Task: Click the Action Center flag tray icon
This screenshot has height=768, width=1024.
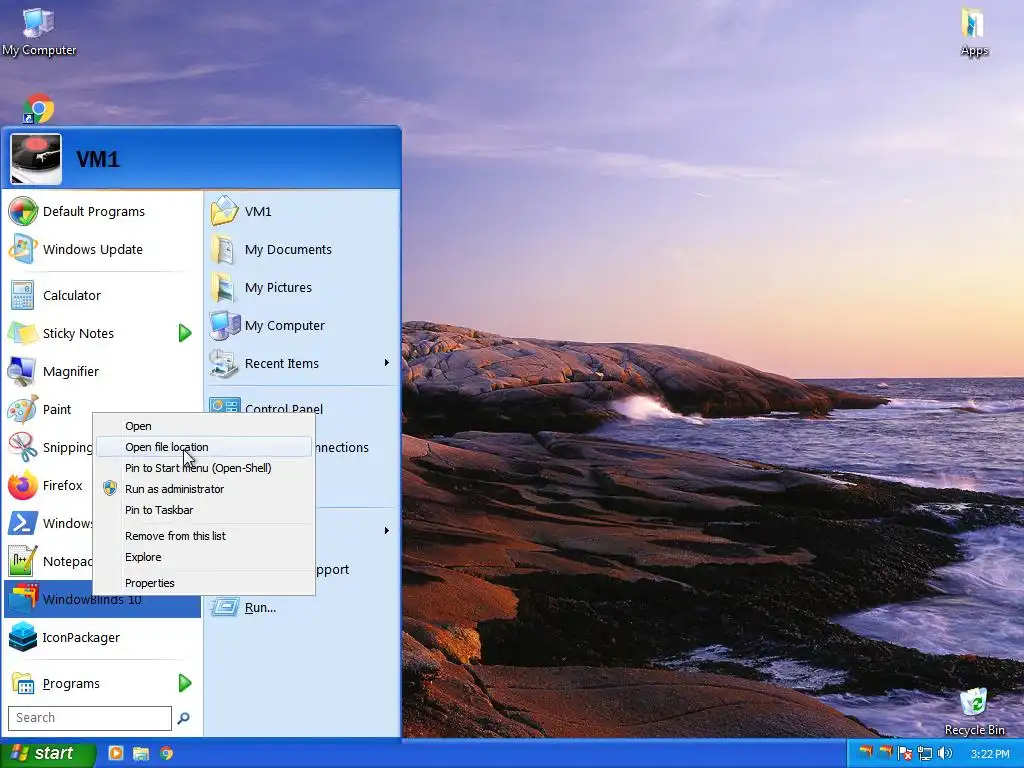Action: point(904,754)
